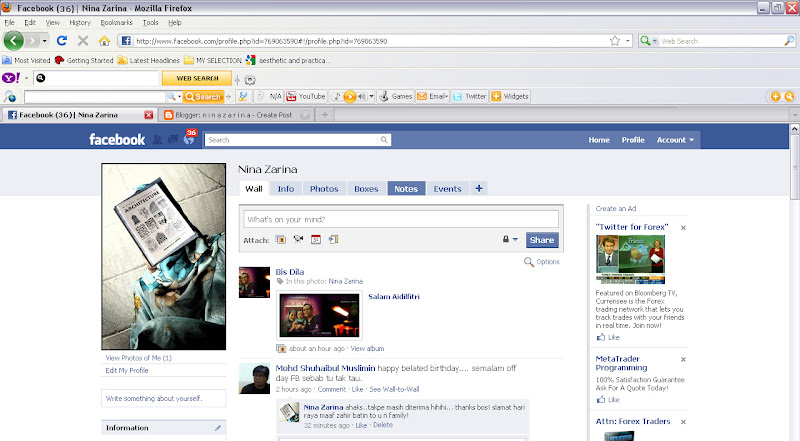Image resolution: width=800 pixels, height=441 pixels.
Task: Click in the What's on your mind box
Action: 401,219
